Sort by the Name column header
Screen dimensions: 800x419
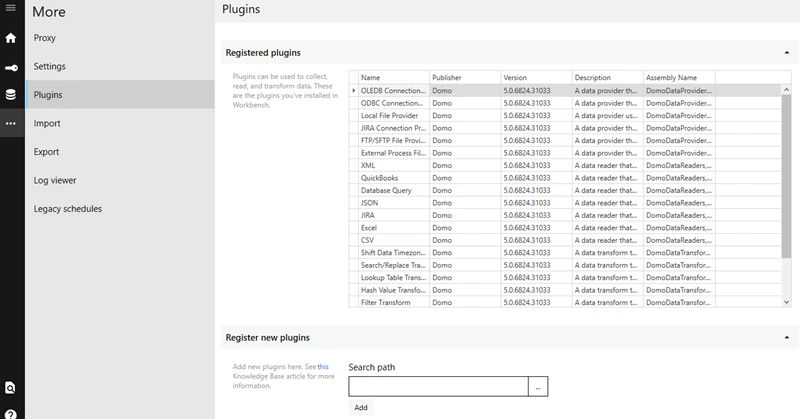[x=394, y=78]
